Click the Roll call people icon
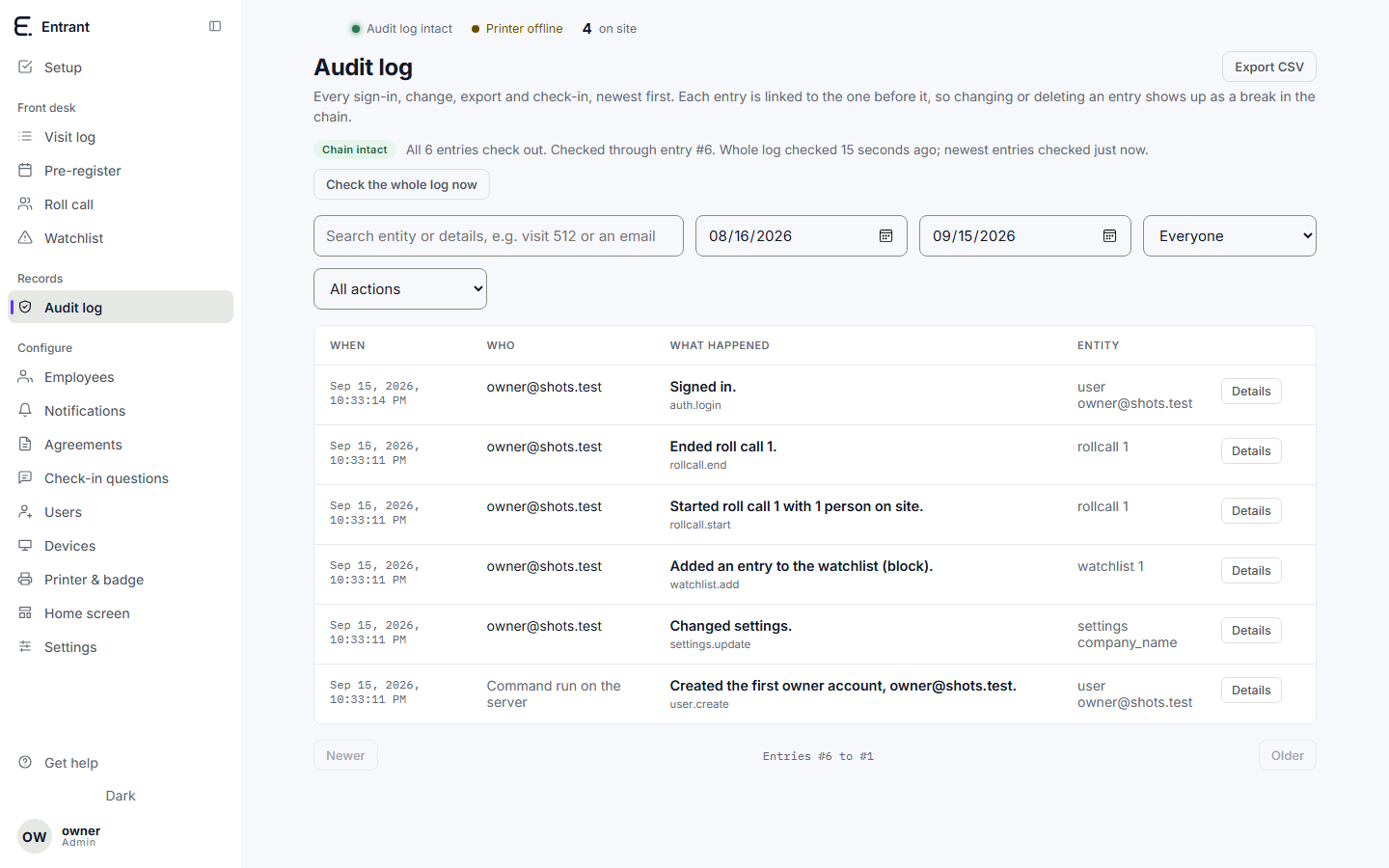Screen dimensions: 1389x868 [x=25, y=203]
